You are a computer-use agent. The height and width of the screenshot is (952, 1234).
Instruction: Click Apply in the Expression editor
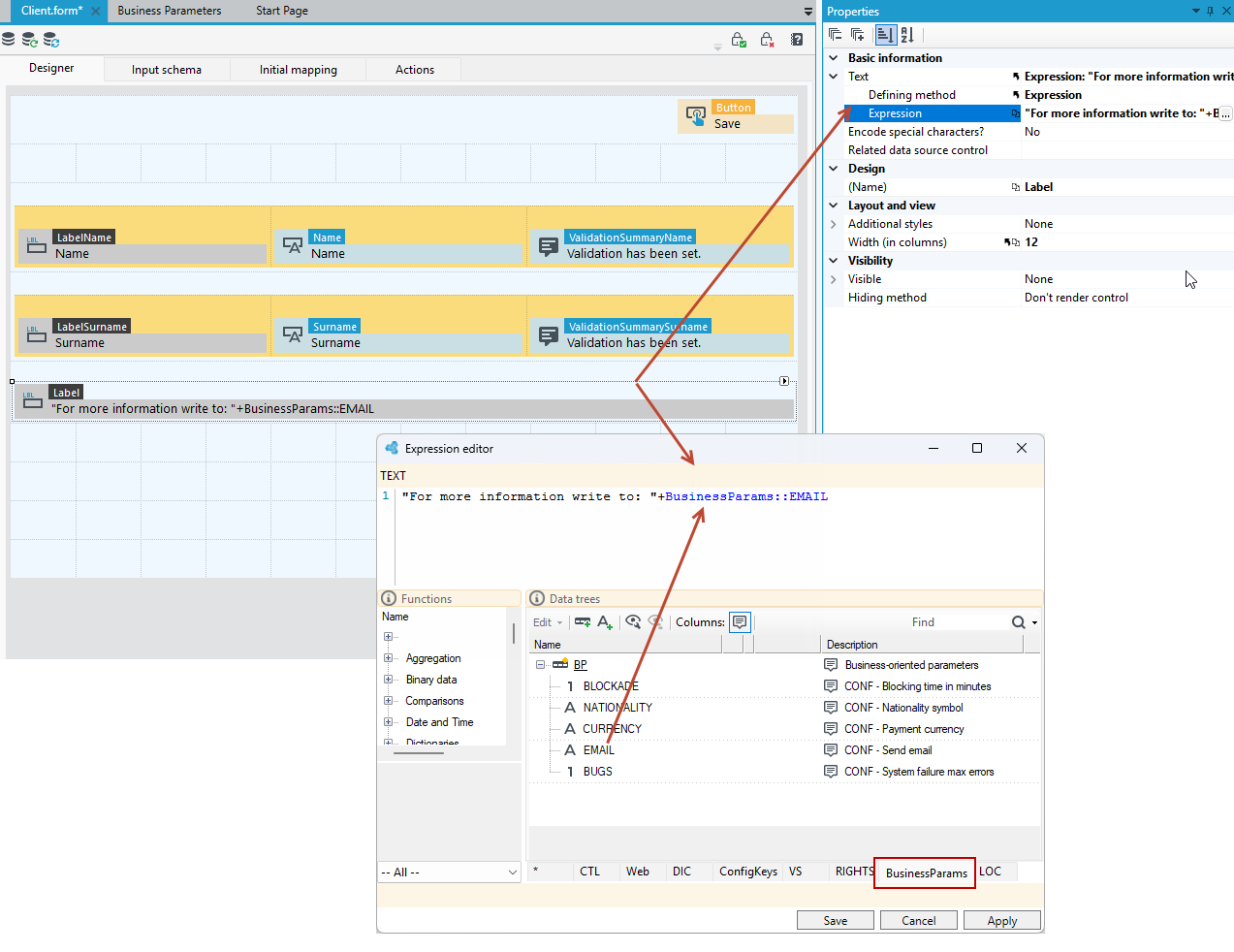[x=1002, y=921]
